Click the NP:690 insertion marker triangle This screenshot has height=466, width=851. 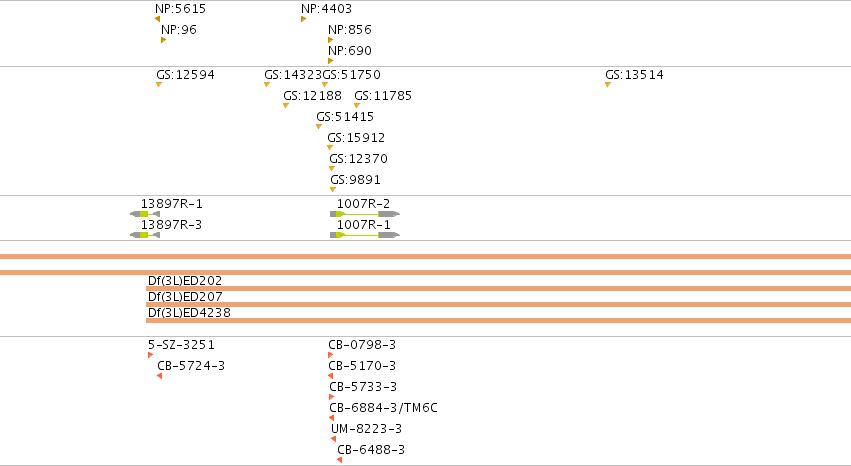331,61
